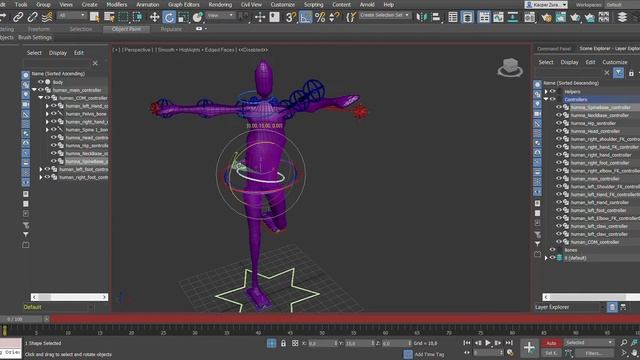640x360 pixels.
Task: Click the large Set Keys plus button
Action: [x=529, y=348]
